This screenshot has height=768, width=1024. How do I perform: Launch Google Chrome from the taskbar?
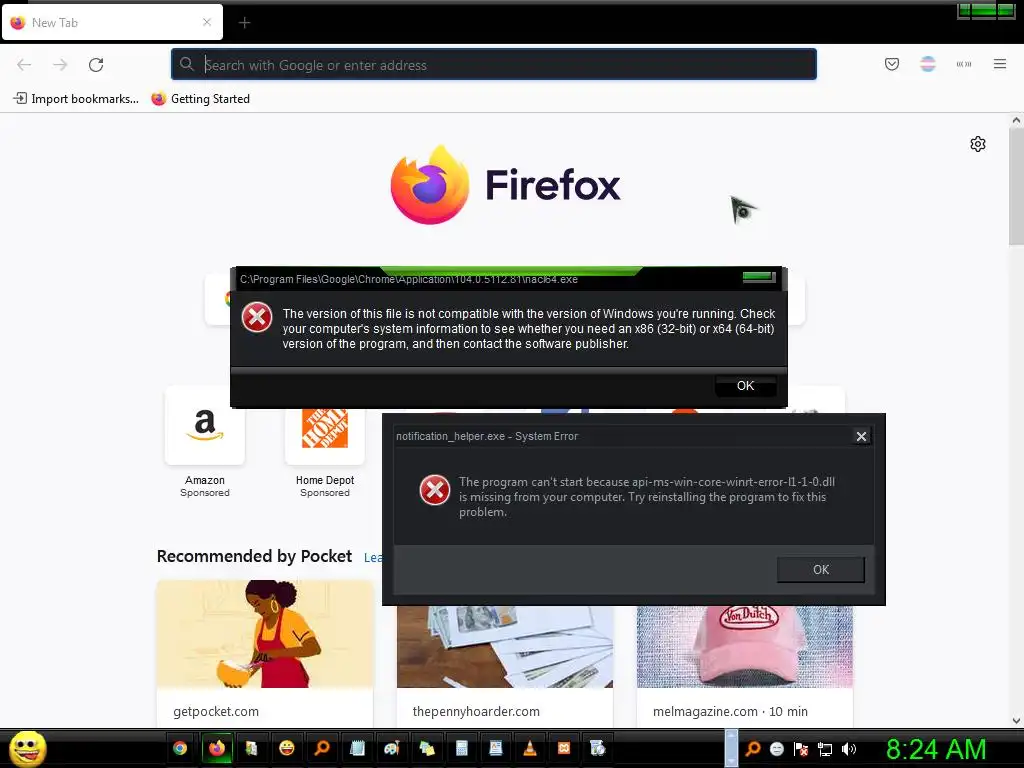[180, 748]
